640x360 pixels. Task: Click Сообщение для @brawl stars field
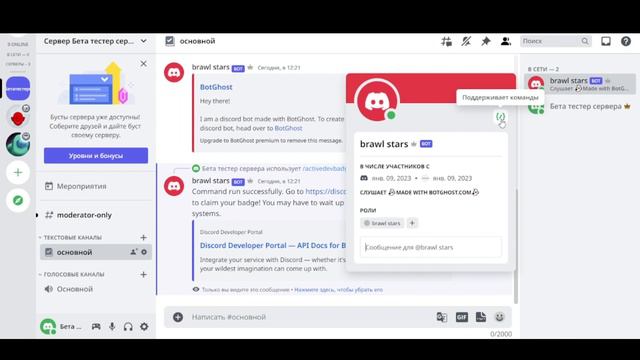pyautogui.click(x=431, y=247)
